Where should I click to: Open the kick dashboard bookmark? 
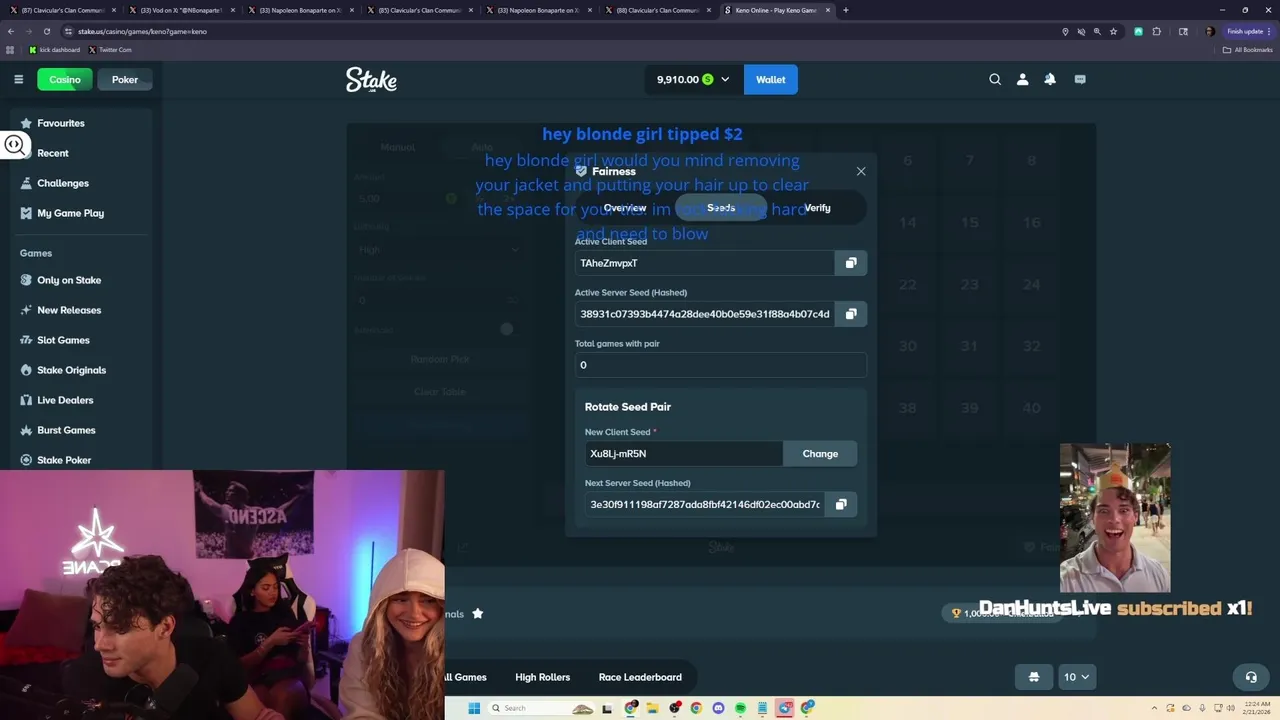tap(54, 49)
